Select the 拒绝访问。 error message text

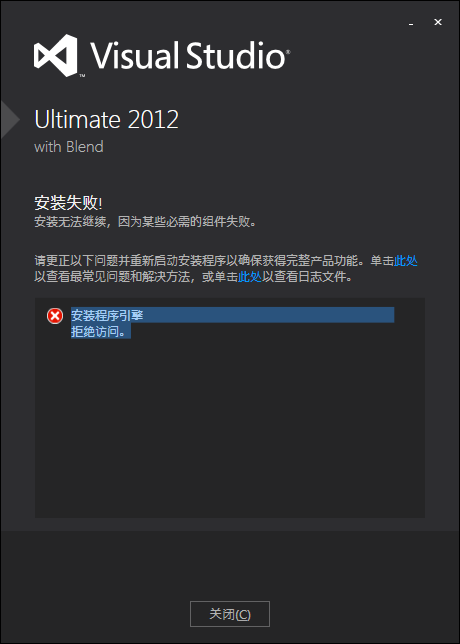[101, 331]
